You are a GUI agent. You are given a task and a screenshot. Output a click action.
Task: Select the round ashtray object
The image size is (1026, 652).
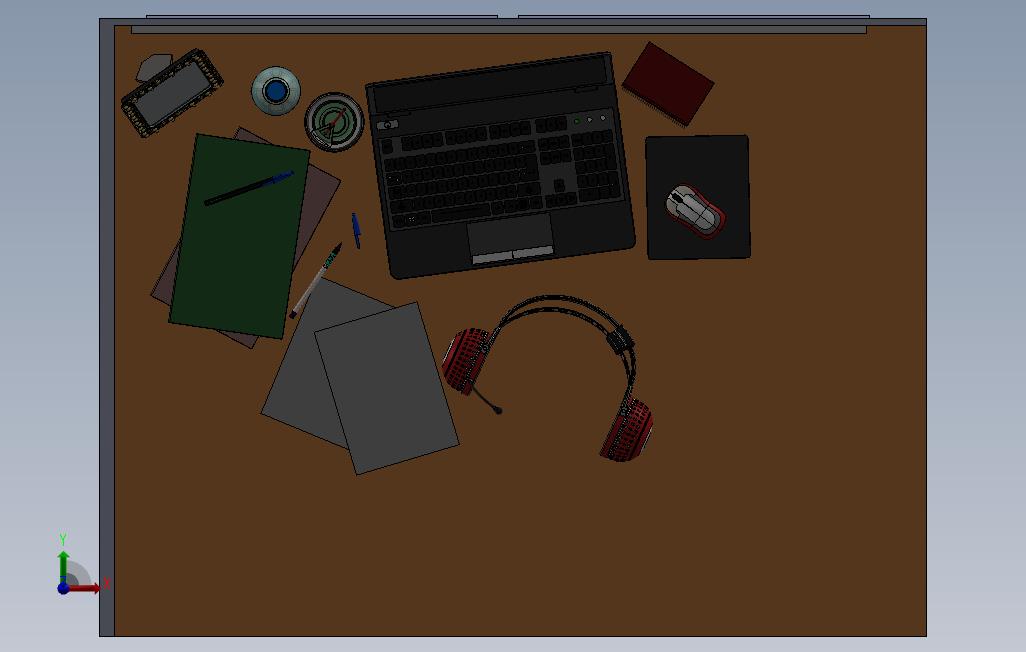click(334, 122)
